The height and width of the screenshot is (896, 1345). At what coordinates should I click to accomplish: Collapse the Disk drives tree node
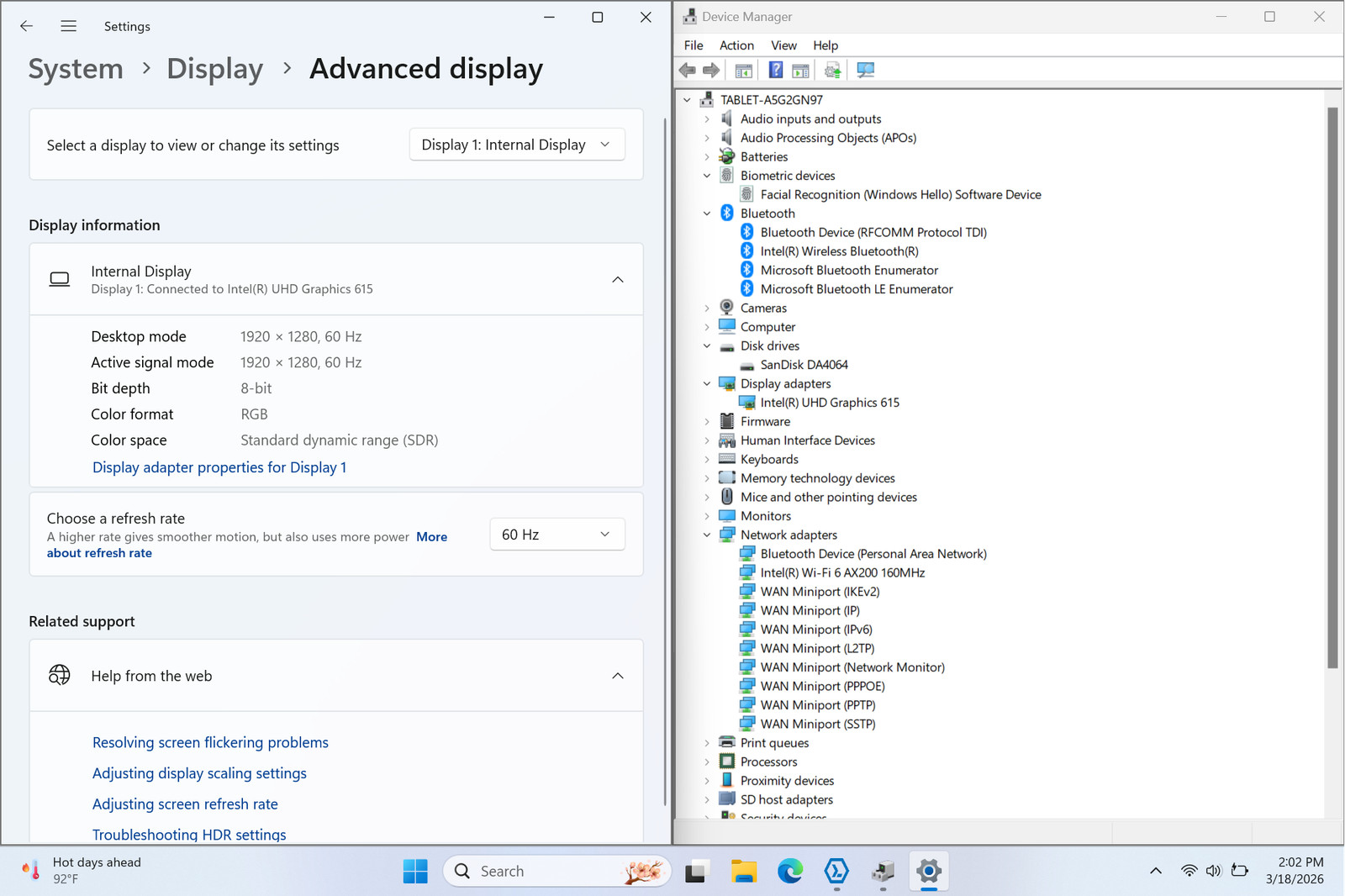point(707,345)
